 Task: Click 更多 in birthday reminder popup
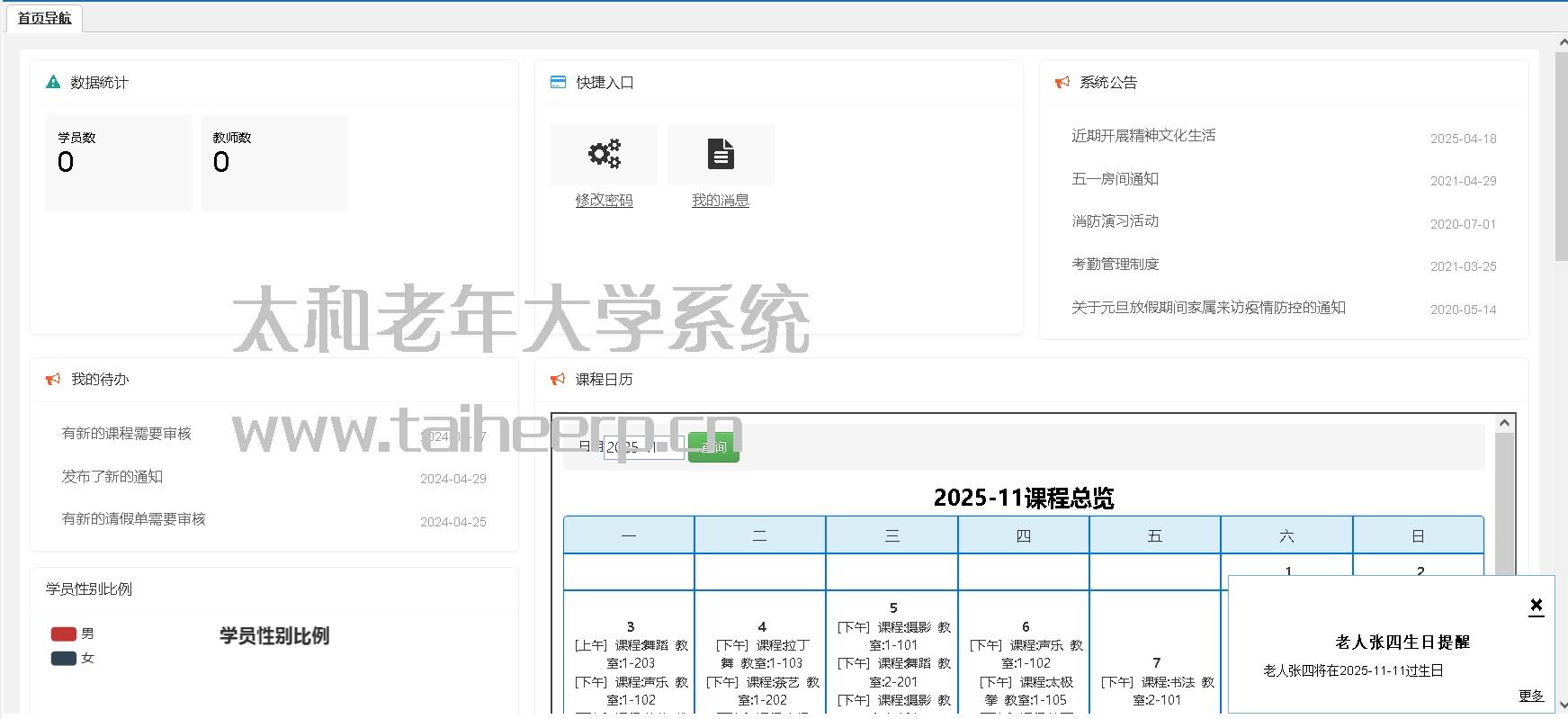pyautogui.click(x=1531, y=696)
